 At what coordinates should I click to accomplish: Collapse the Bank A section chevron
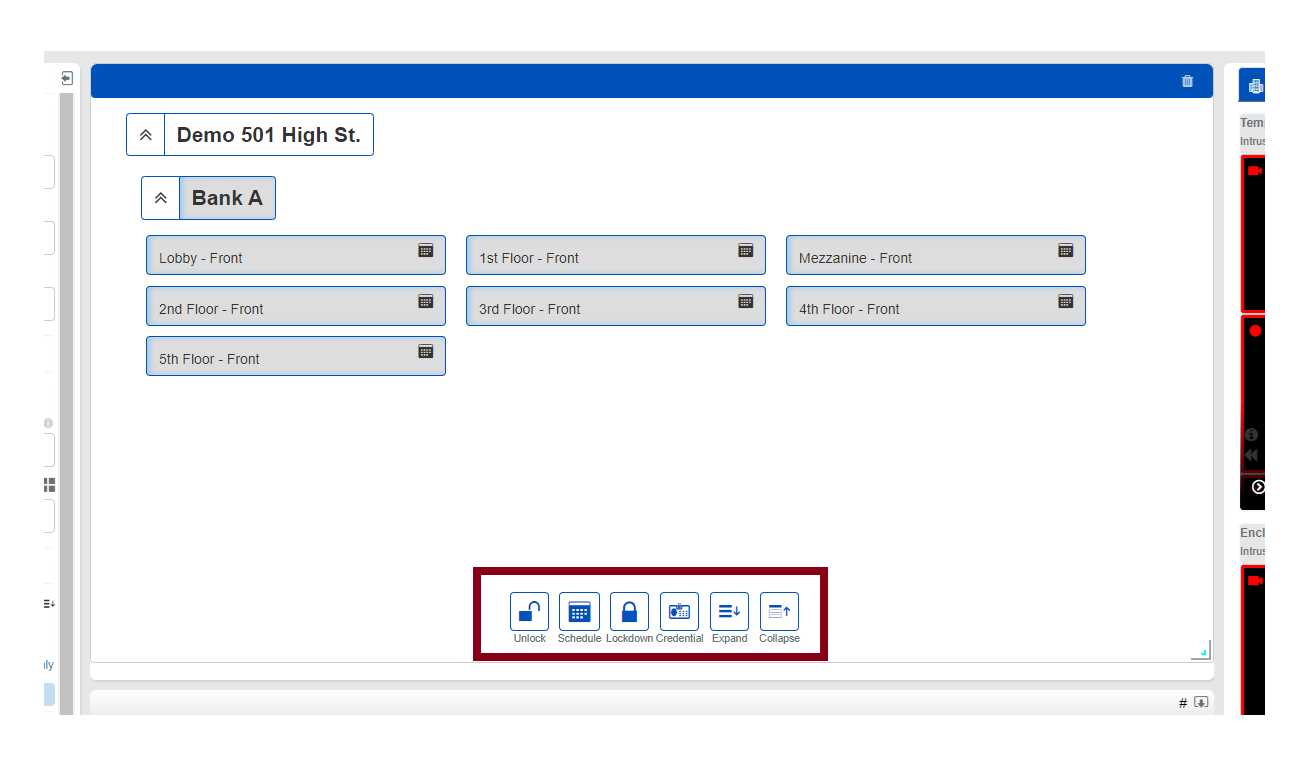(161, 198)
